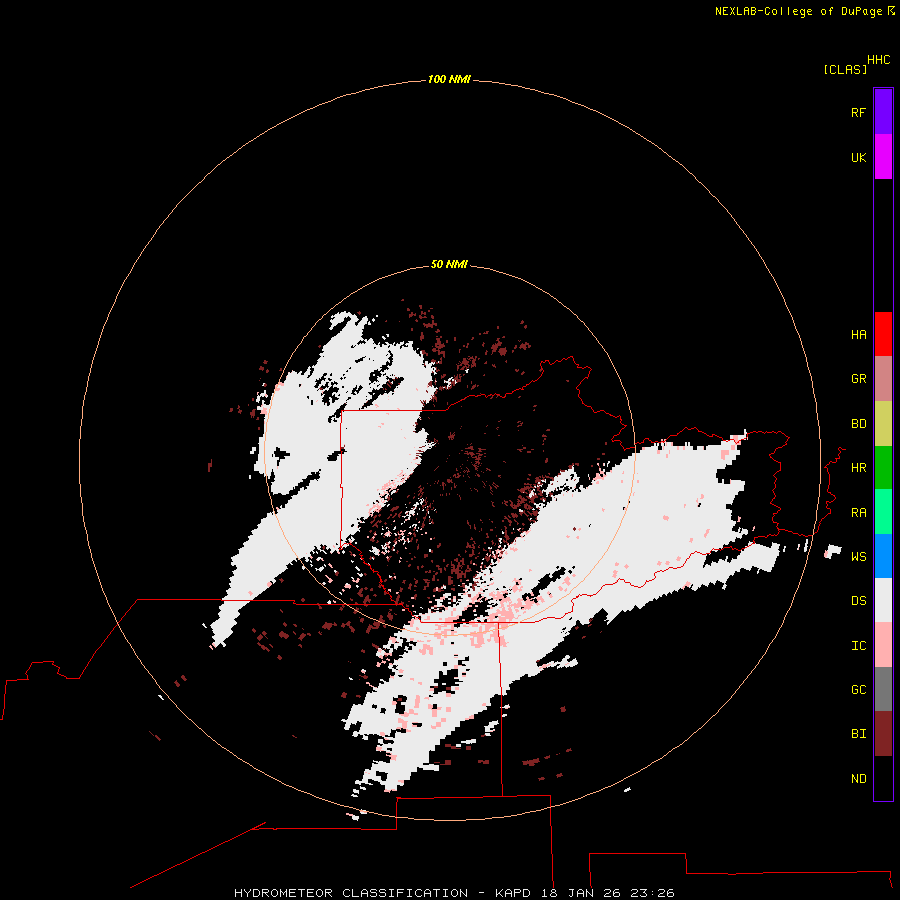The width and height of the screenshot is (900, 900).
Task: Click the IC pink legend swatch
Action: coord(883,645)
